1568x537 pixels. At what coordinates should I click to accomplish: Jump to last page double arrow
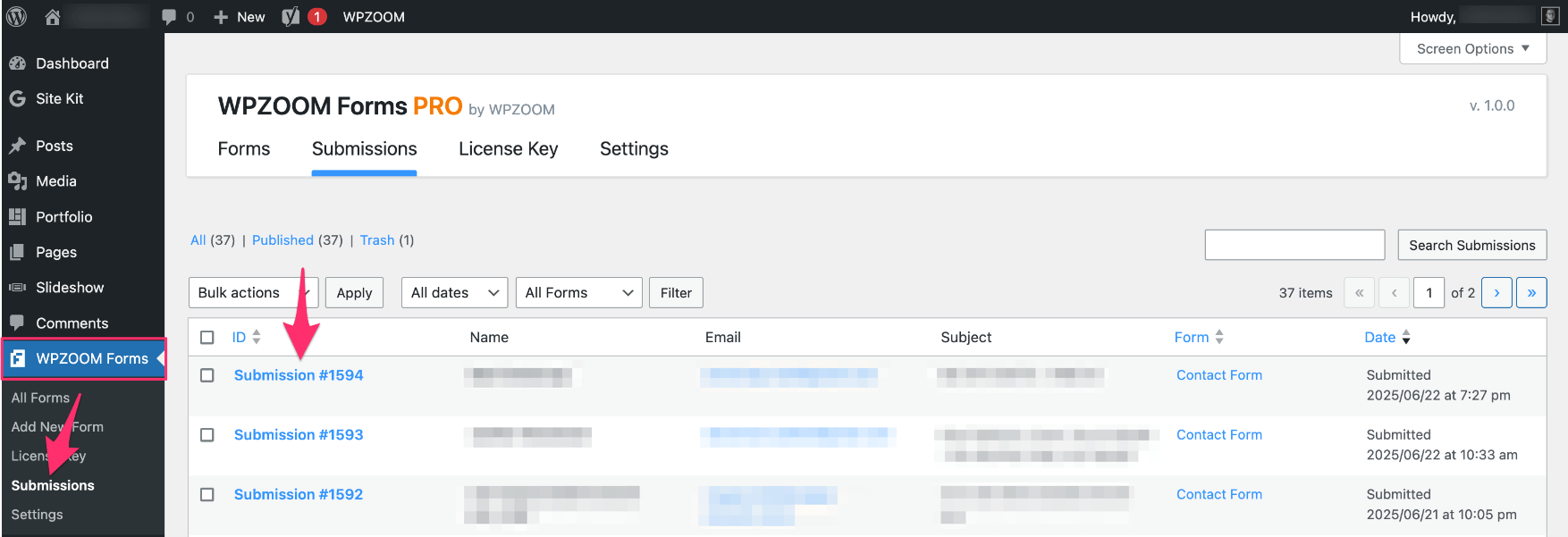point(1531,292)
